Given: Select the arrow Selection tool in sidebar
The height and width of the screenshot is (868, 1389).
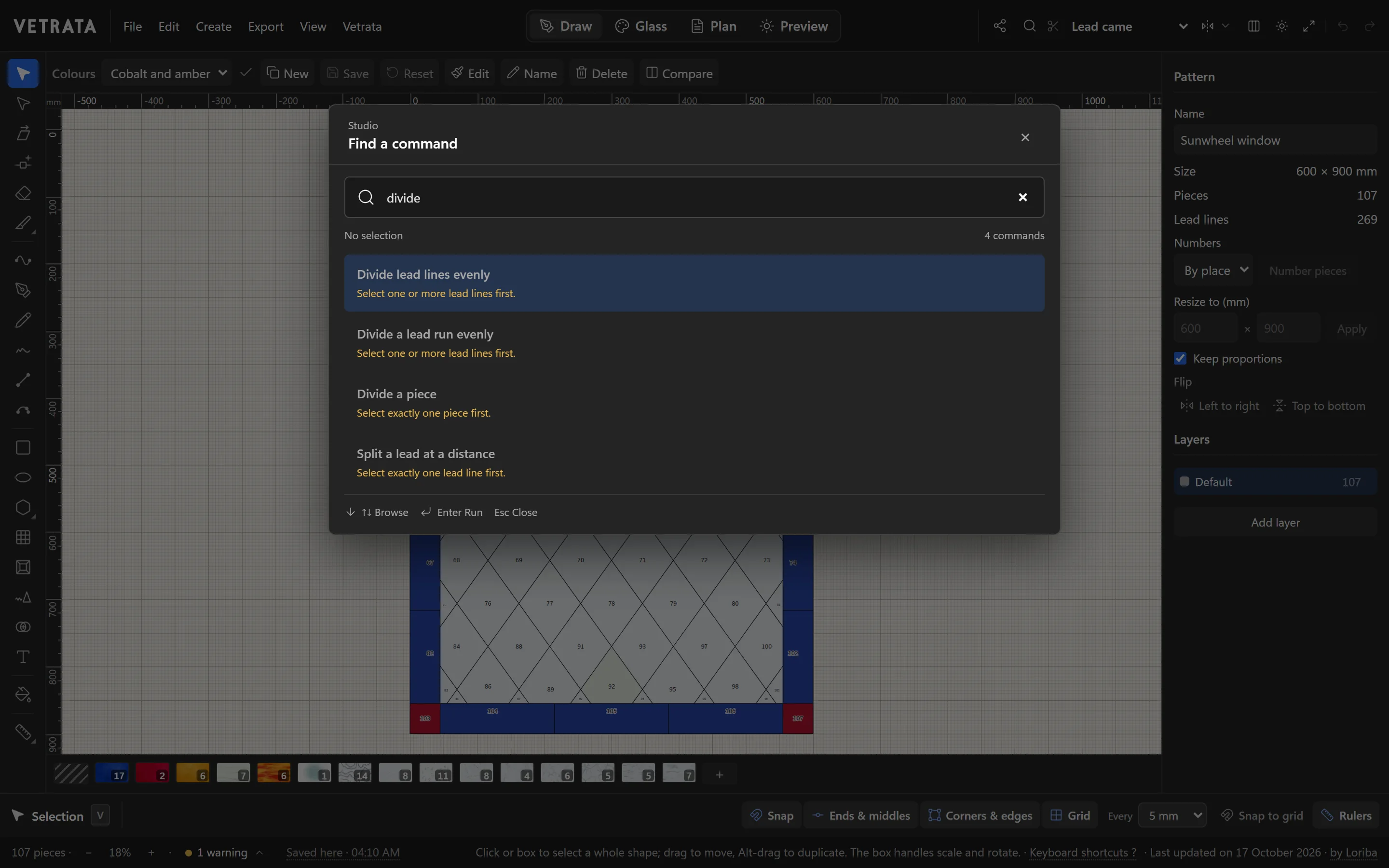Looking at the screenshot, I should coord(23,73).
